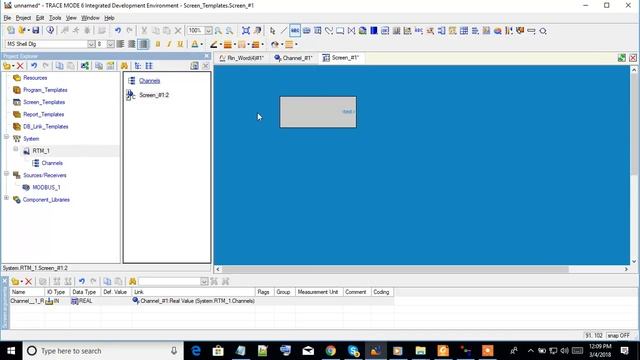Screen dimensions: 640x360
Task: Click the zoom in magnifier
Action: pyautogui.click(x=218, y=31)
